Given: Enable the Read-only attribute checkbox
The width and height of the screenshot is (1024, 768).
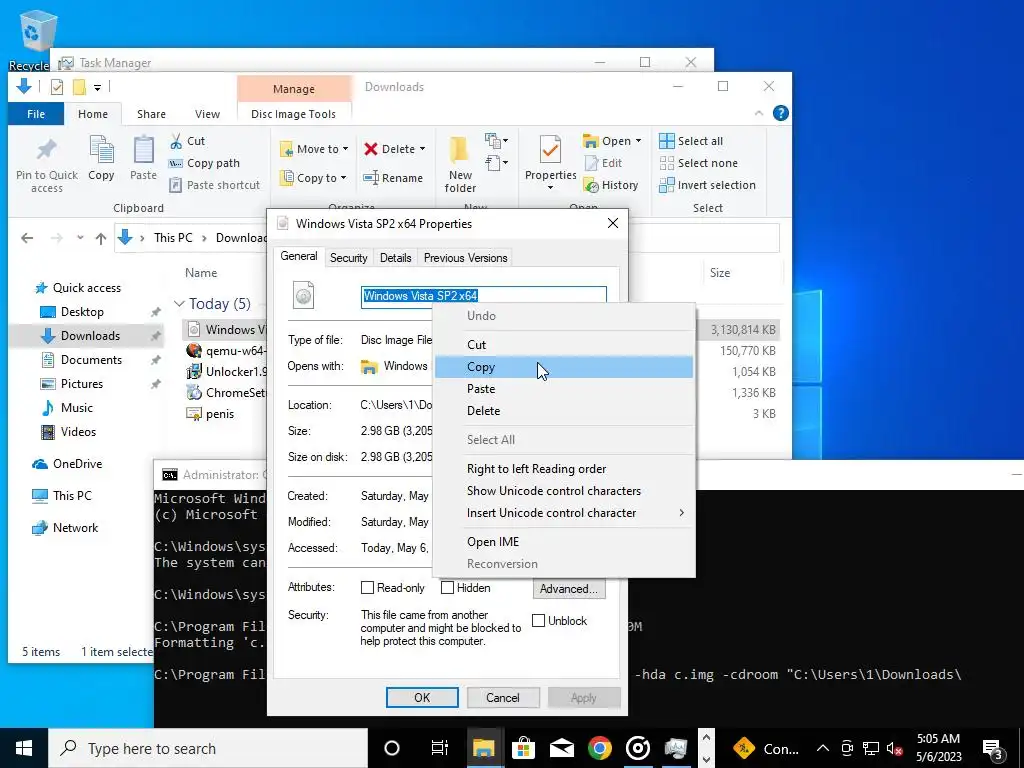Looking at the screenshot, I should click(368, 588).
